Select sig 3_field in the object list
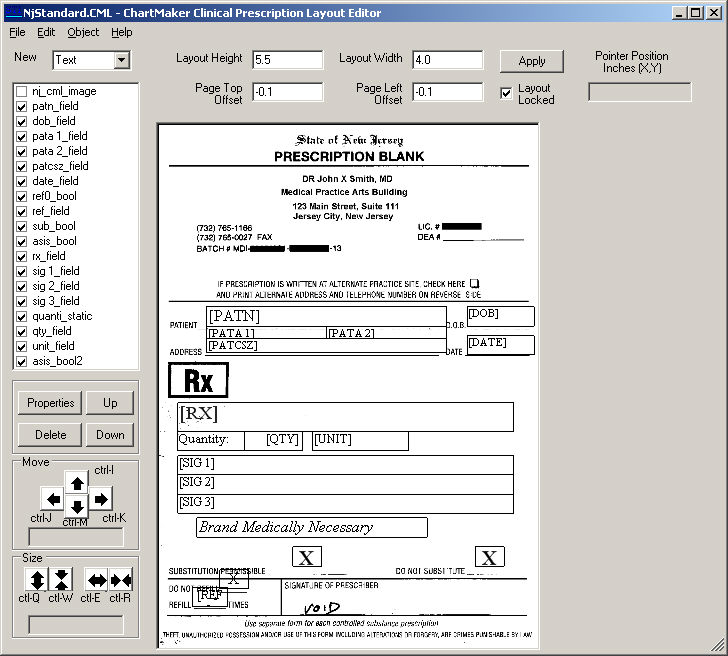Viewport: 728px width, 656px height. pos(56,301)
